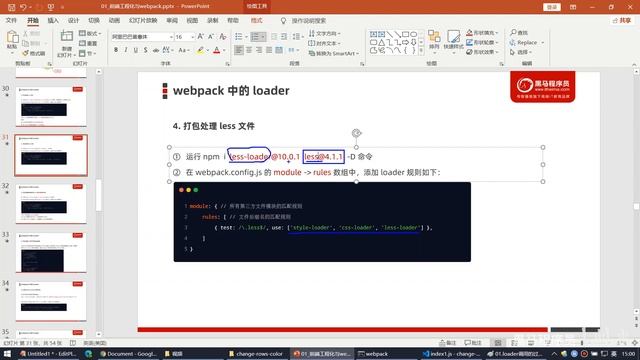640x360 pixels.
Task: Open Edge browser icon in taskbar
Action: pyautogui.click(x=88, y=353)
